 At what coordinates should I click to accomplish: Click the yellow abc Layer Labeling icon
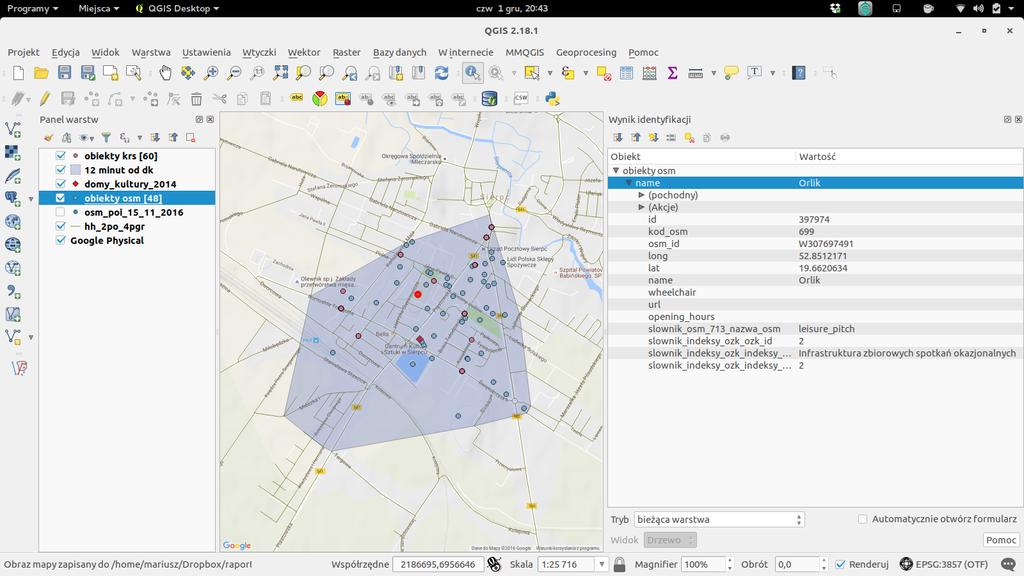(296, 99)
